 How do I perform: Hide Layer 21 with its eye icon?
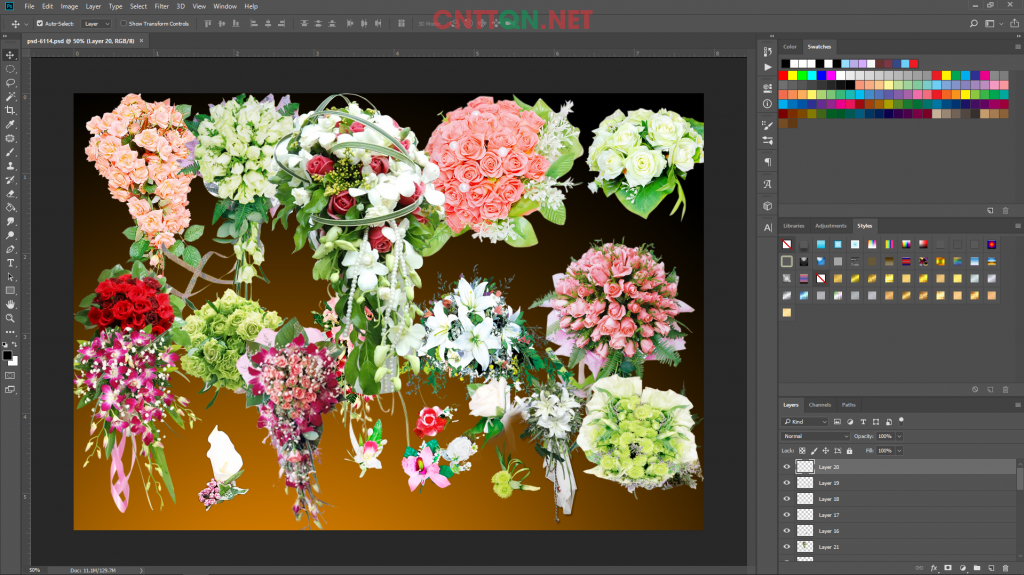pos(787,546)
